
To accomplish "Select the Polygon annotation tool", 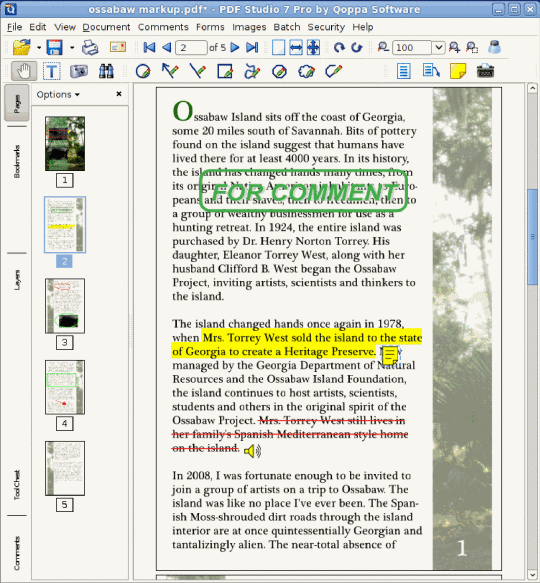I will 279,71.
